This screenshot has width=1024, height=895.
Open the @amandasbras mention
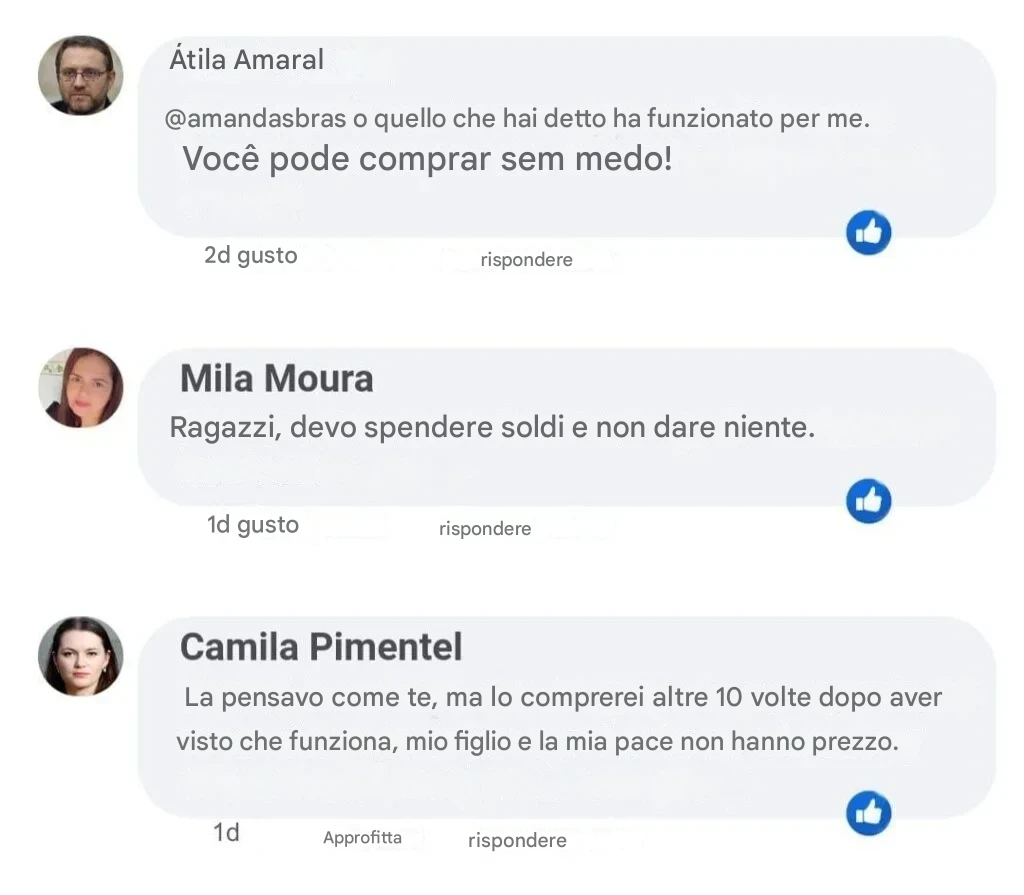click(x=254, y=119)
